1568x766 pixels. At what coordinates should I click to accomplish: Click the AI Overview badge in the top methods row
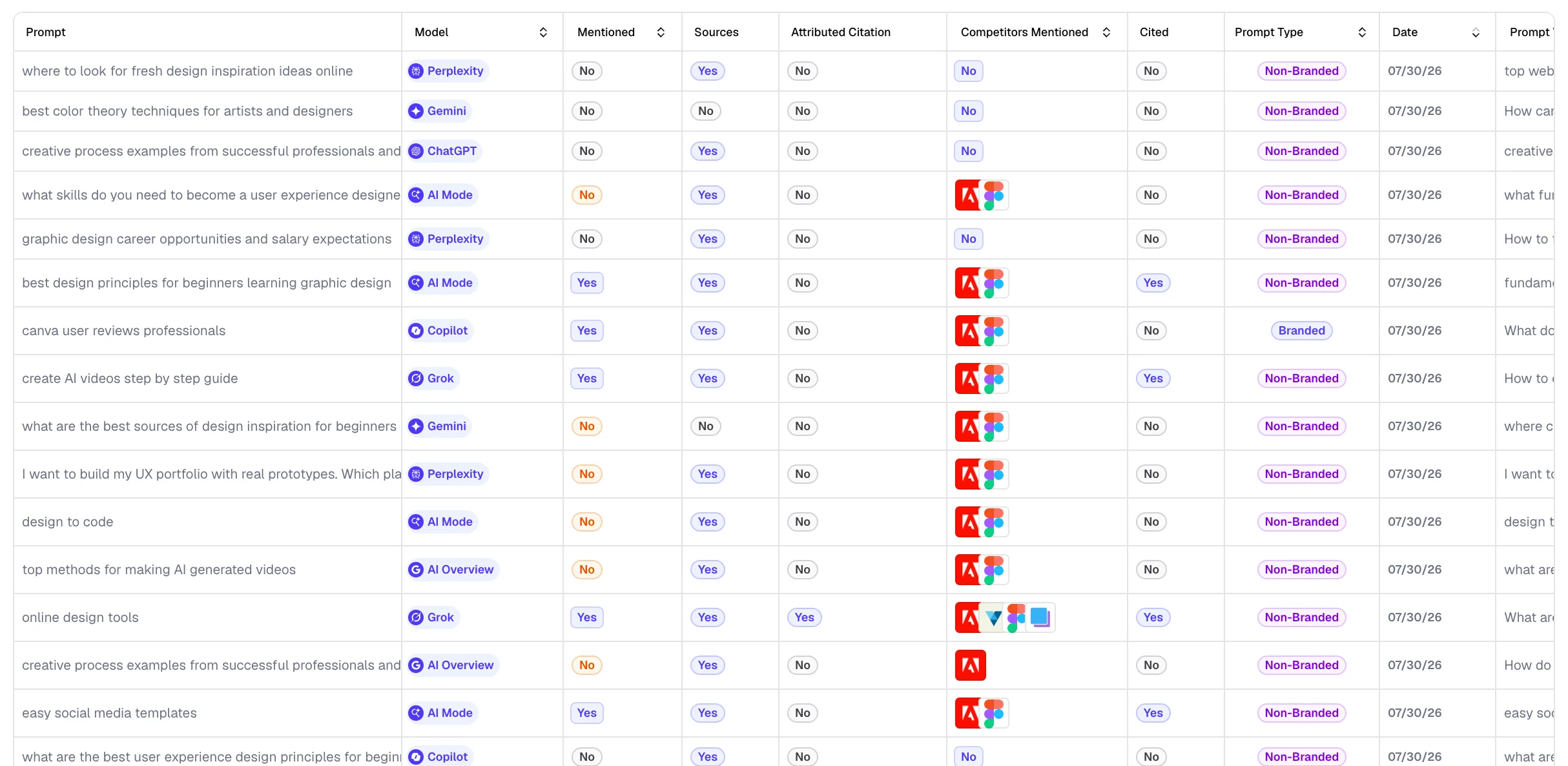coord(453,570)
